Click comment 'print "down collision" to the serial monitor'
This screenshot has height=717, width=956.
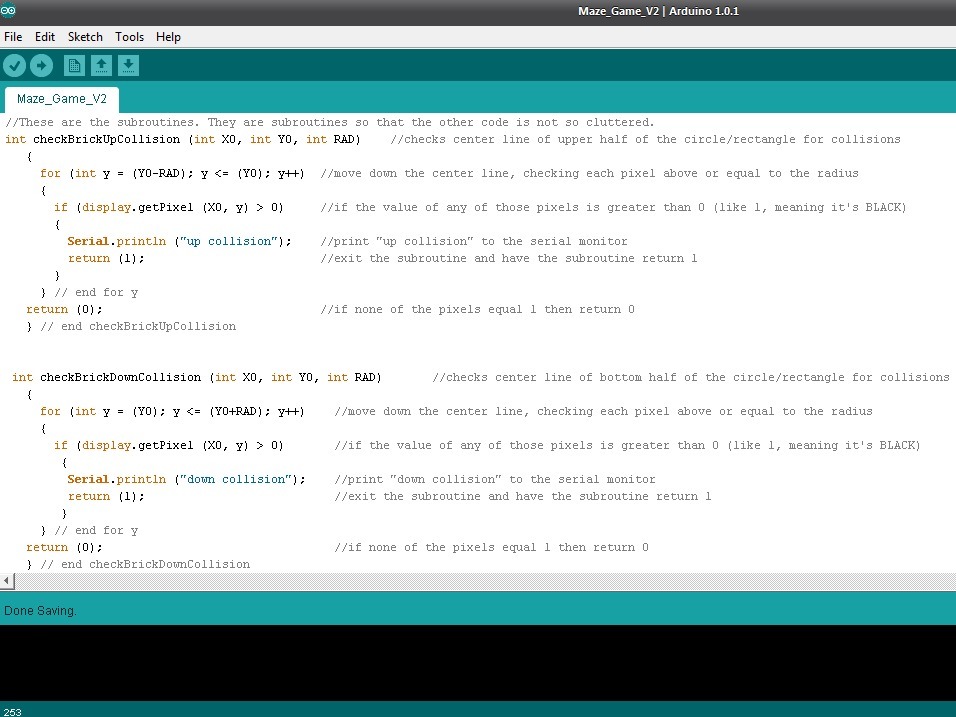(x=495, y=479)
